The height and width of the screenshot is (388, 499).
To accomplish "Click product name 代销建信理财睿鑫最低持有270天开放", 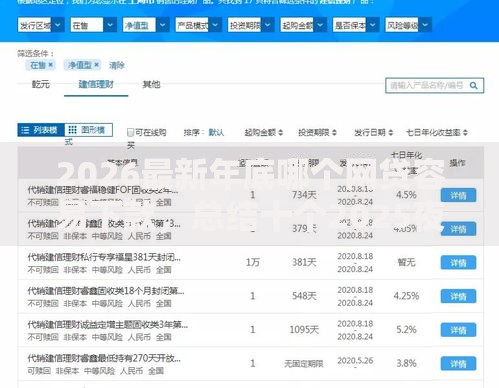I will click(x=104, y=359).
